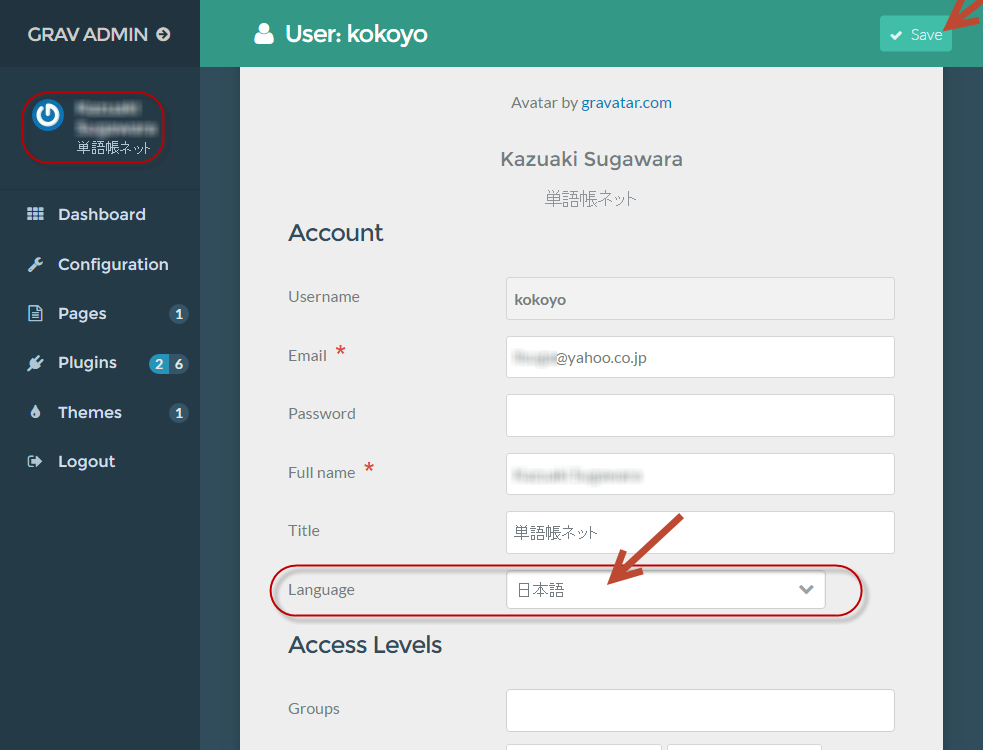Click into the Full name field
The width and height of the screenshot is (983, 750).
tap(700, 474)
